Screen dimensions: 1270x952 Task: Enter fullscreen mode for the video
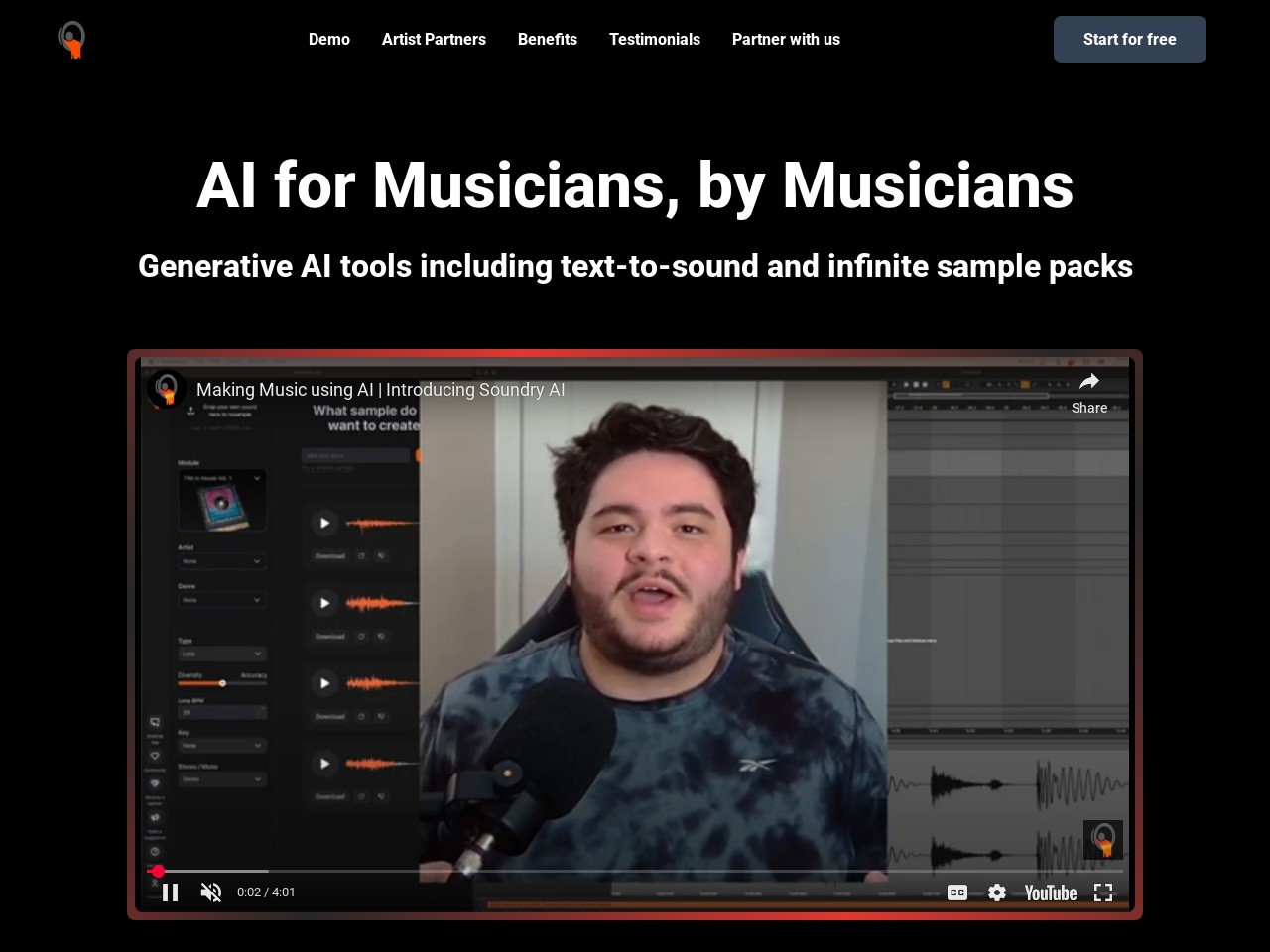[x=1103, y=892]
